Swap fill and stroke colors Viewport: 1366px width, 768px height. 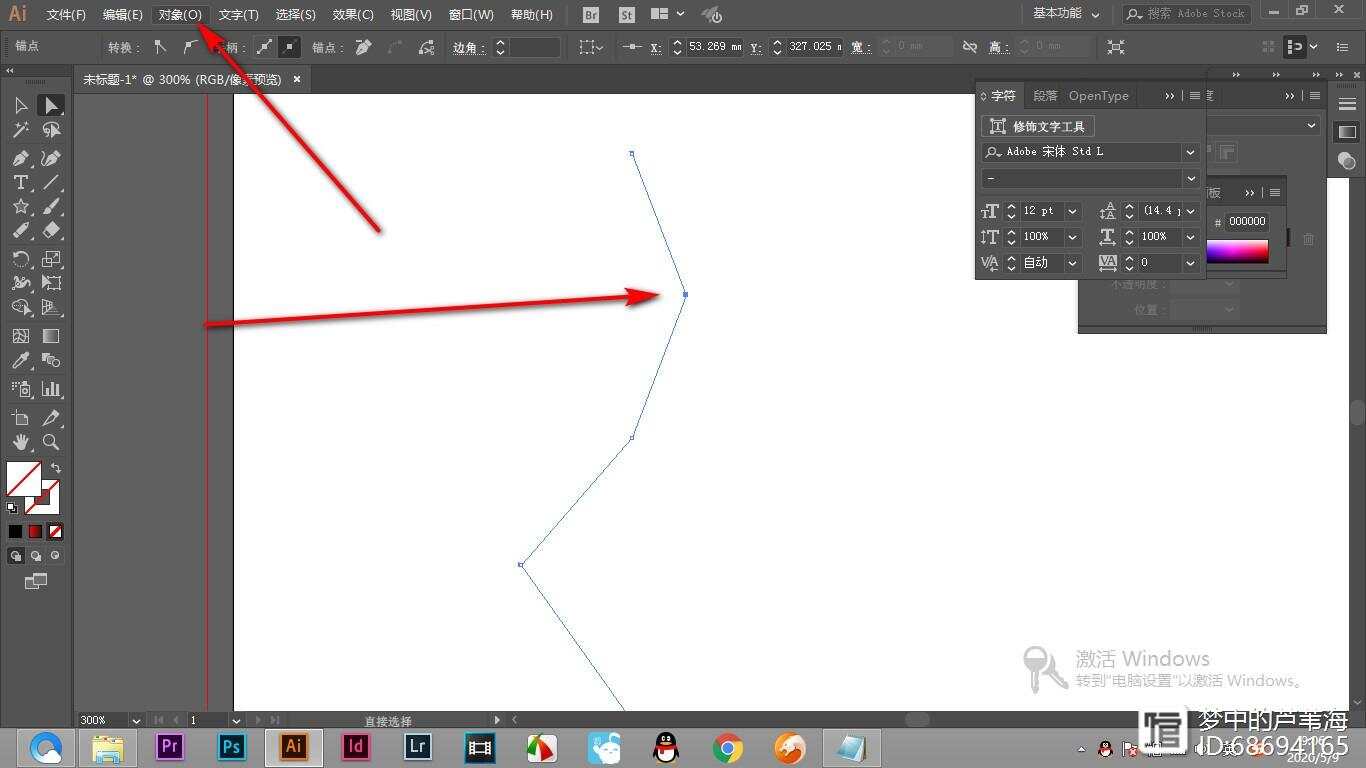pos(56,467)
